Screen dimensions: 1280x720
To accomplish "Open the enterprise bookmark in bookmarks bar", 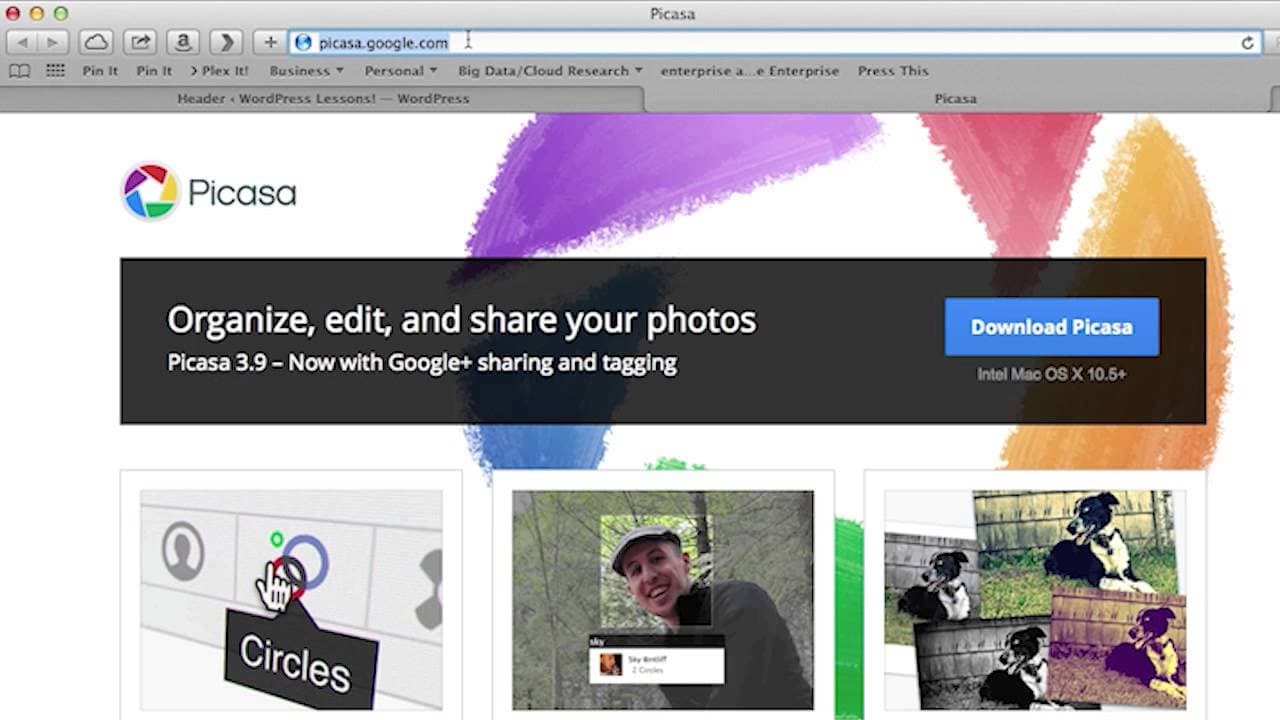I will [x=750, y=71].
